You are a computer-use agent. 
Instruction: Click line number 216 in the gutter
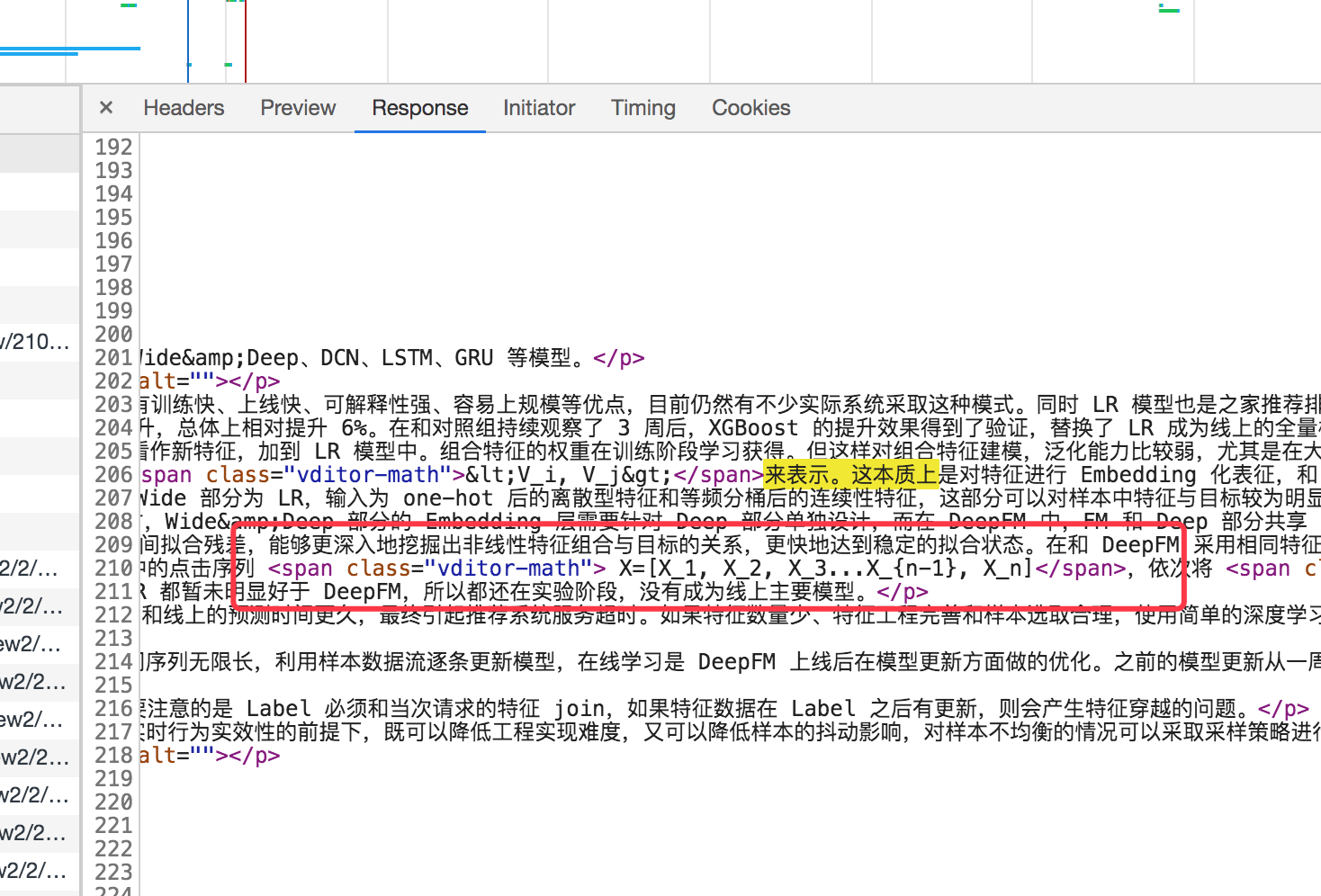point(113,709)
